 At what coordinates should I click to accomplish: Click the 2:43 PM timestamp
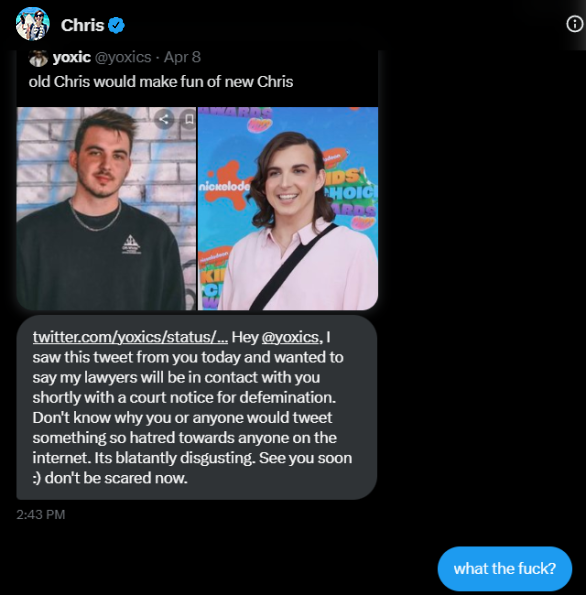[x=41, y=515]
